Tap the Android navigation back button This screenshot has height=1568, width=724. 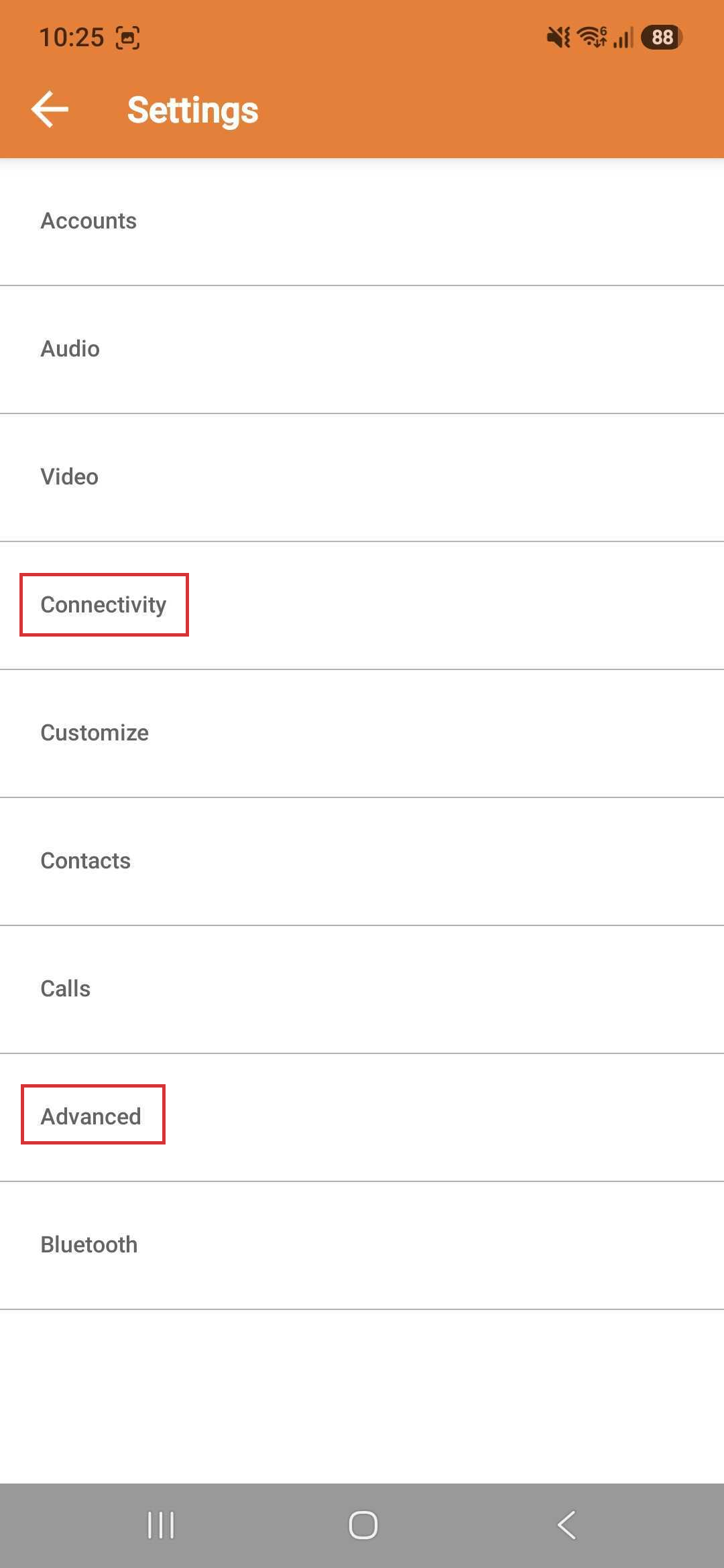point(566,1525)
